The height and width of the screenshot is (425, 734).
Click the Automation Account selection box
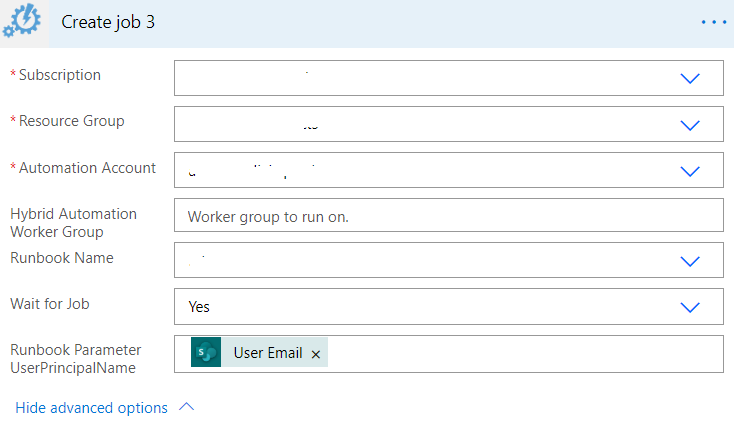tap(420, 171)
